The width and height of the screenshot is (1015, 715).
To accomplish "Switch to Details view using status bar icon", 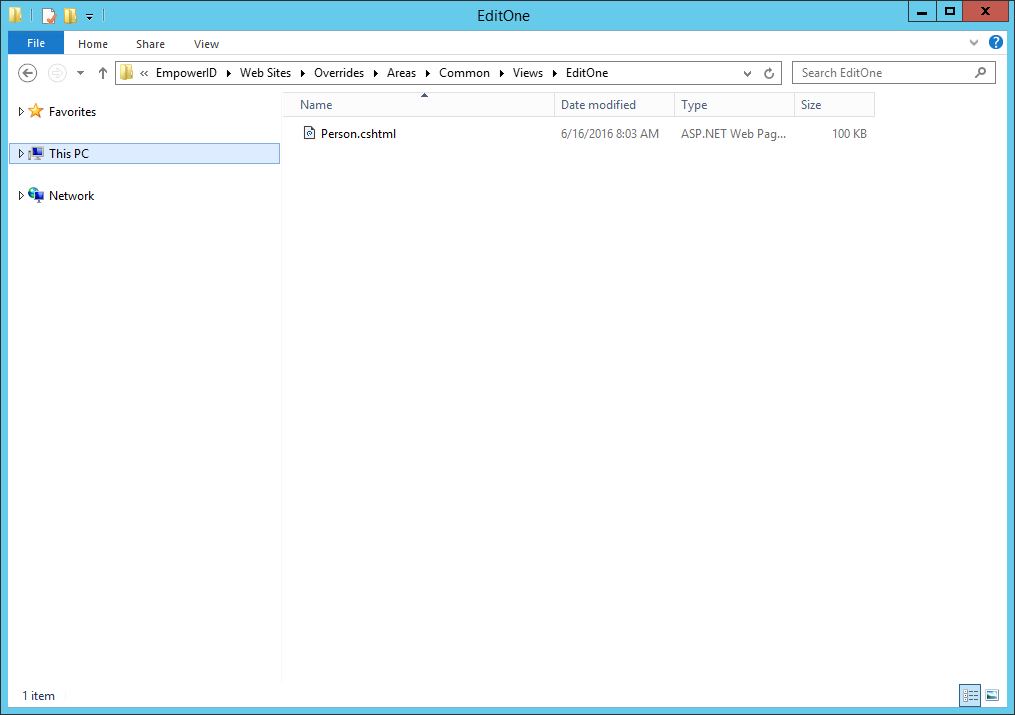I will (x=970, y=695).
